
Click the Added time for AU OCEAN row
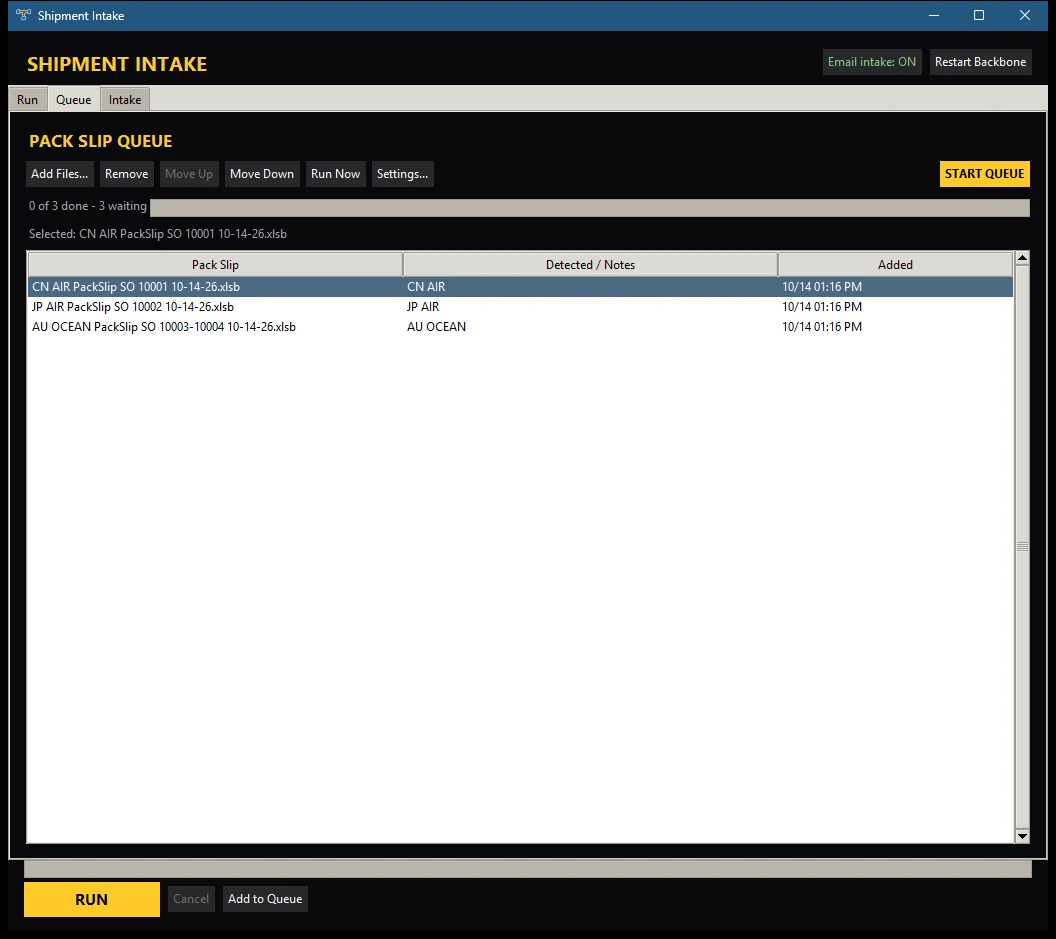click(822, 327)
